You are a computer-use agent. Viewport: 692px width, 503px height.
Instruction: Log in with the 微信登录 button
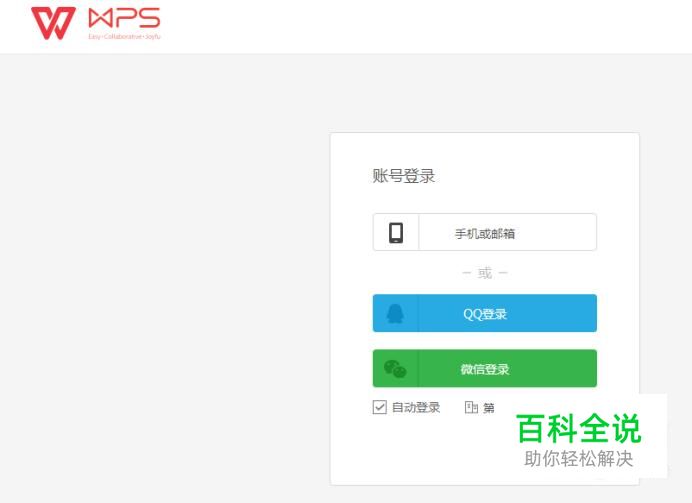[x=485, y=368]
